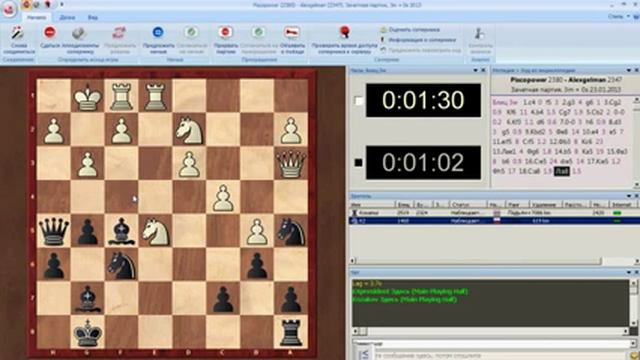Click the check opponent server access icon

pos(345,32)
